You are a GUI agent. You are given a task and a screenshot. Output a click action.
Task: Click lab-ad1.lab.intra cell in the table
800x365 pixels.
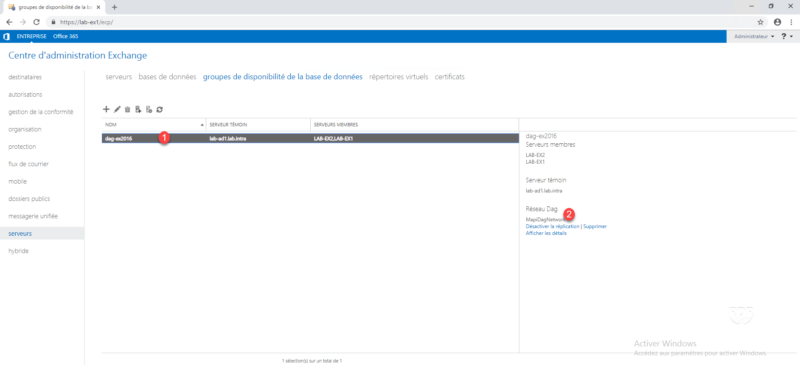point(228,138)
